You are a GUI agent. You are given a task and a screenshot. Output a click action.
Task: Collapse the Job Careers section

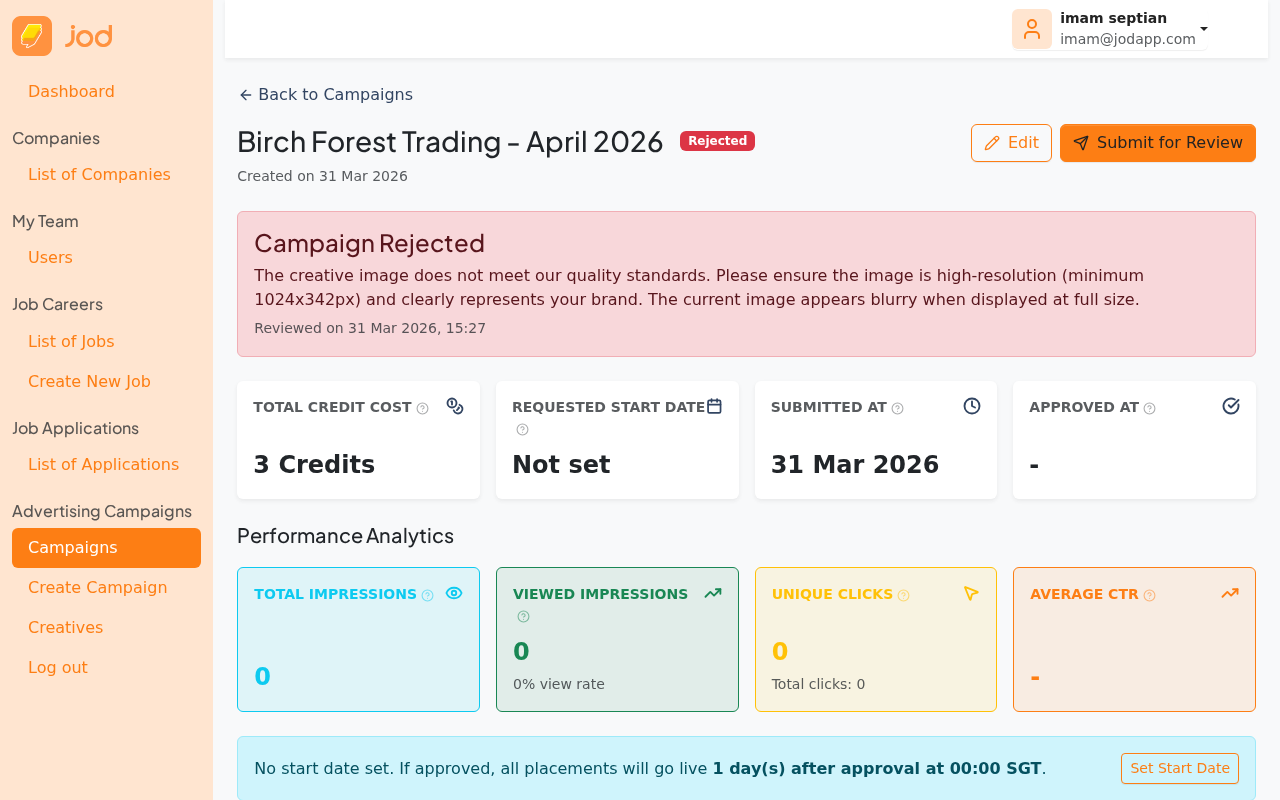coord(57,304)
